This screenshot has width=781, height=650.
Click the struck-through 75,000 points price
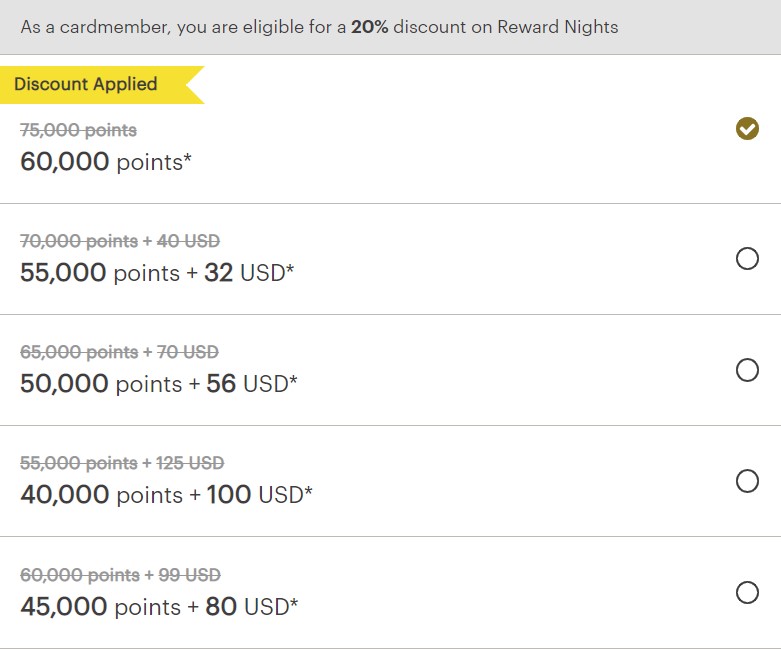click(78, 130)
